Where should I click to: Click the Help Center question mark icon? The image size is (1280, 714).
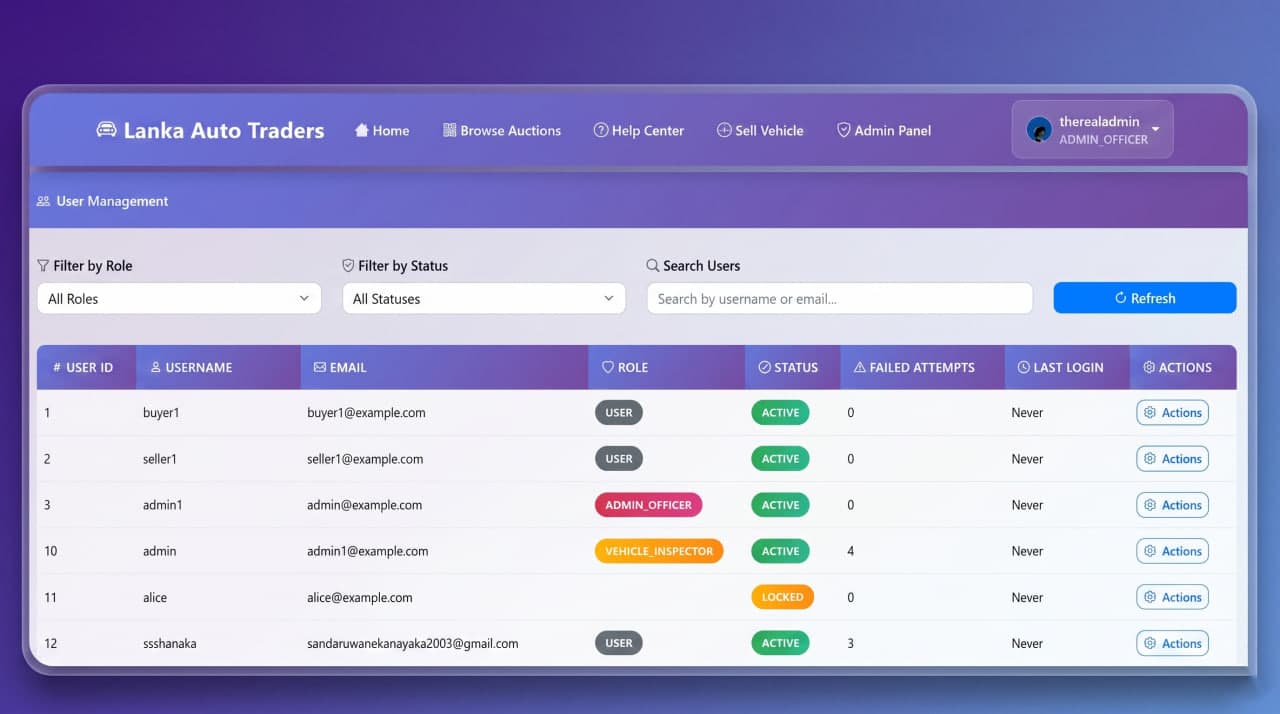point(601,130)
